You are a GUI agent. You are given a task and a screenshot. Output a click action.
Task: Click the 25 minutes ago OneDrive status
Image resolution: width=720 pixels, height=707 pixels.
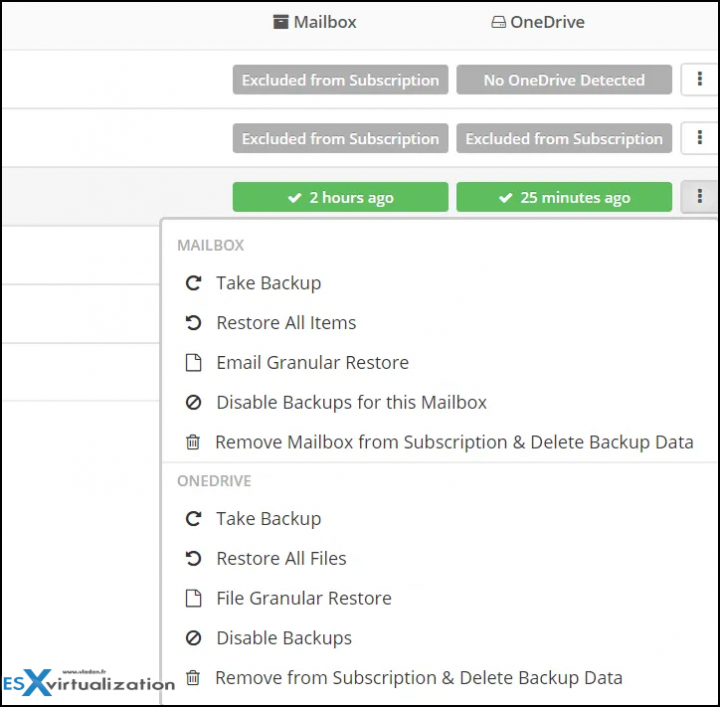tap(564, 197)
